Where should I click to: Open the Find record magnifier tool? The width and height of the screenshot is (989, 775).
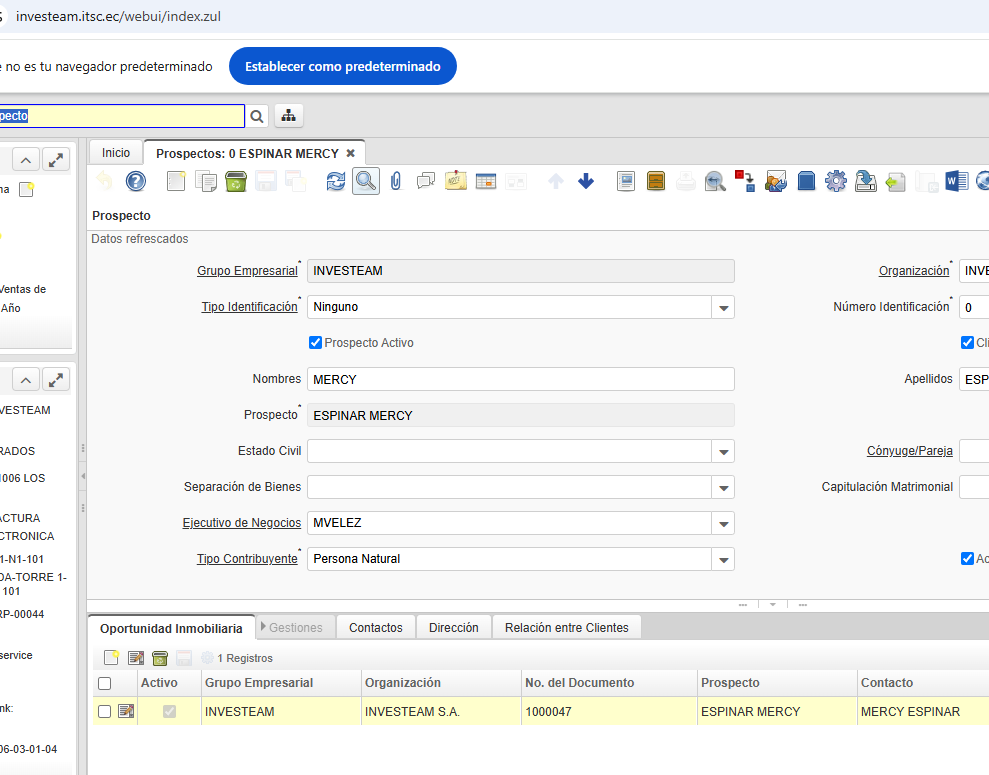pyautogui.click(x=366, y=181)
